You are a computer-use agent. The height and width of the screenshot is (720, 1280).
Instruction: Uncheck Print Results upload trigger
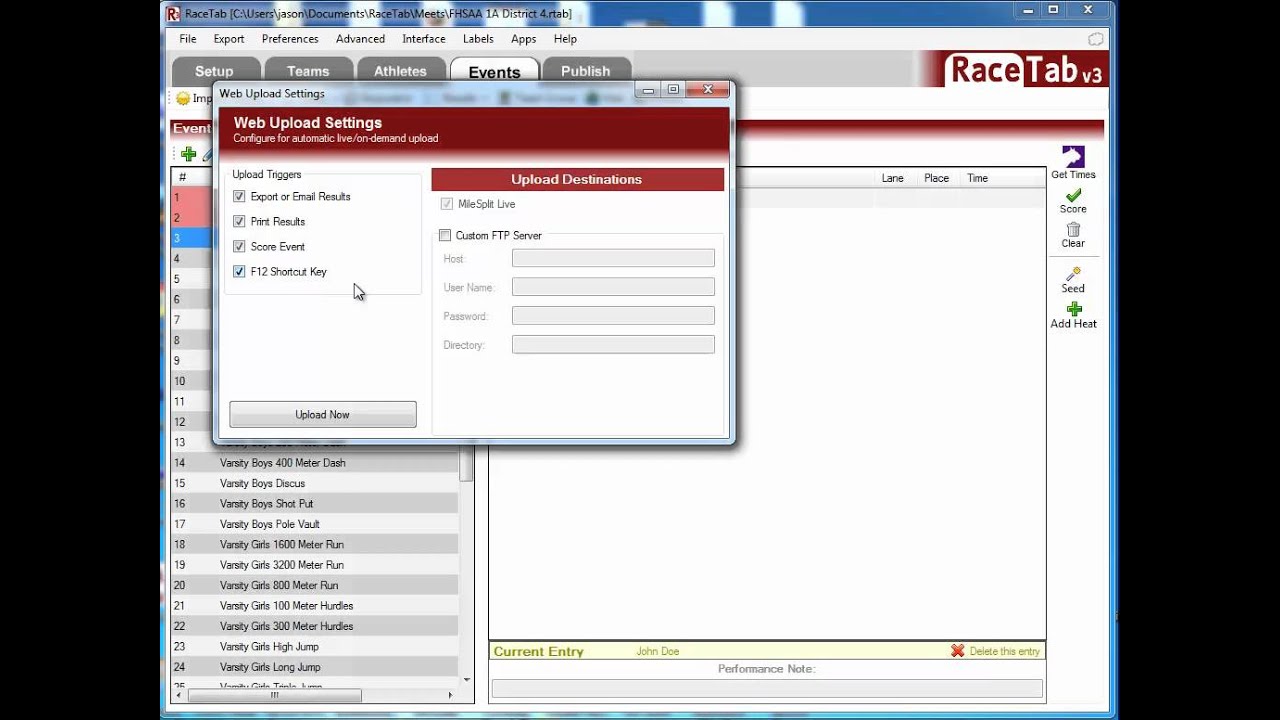[239, 222]
